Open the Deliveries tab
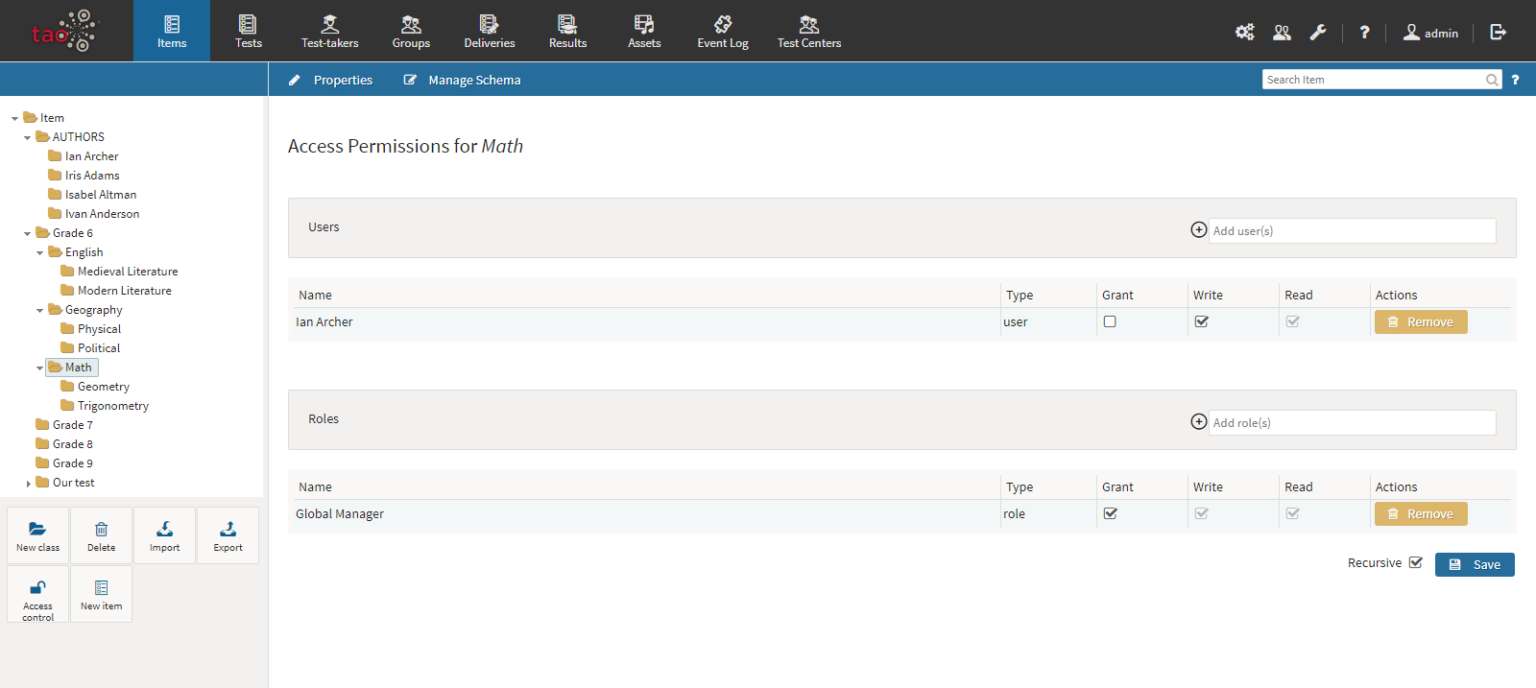Viewport: 1536px width, 688px height. pos(489,32)
